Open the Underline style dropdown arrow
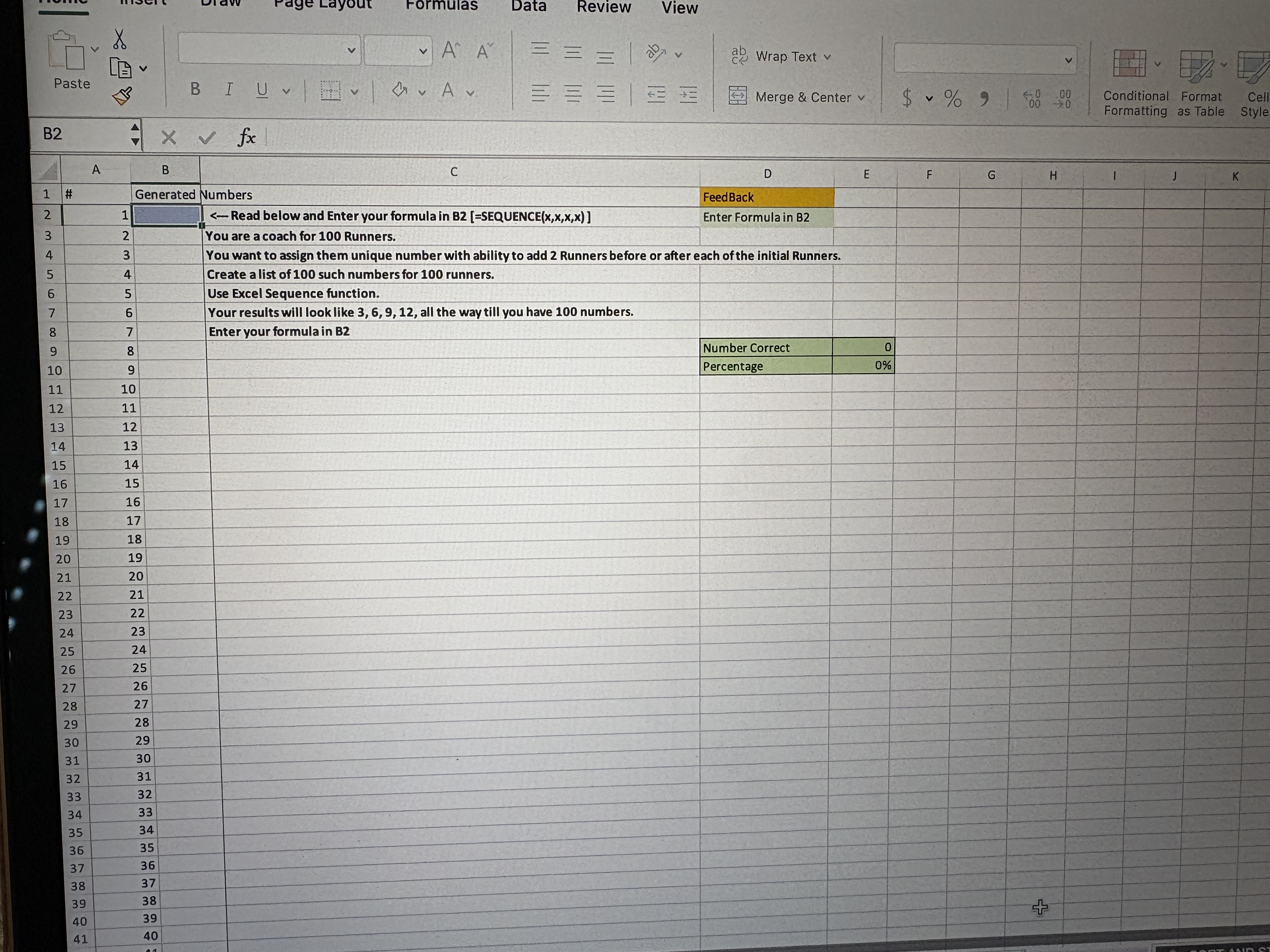This screenshot has width=1270, height=952. [x=286, y=91]
